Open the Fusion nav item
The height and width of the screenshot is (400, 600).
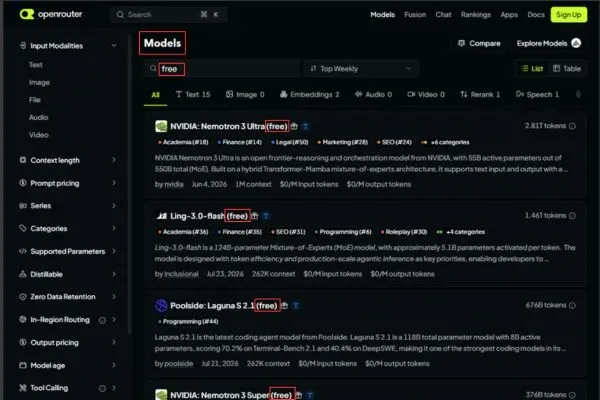click(415, 15)
